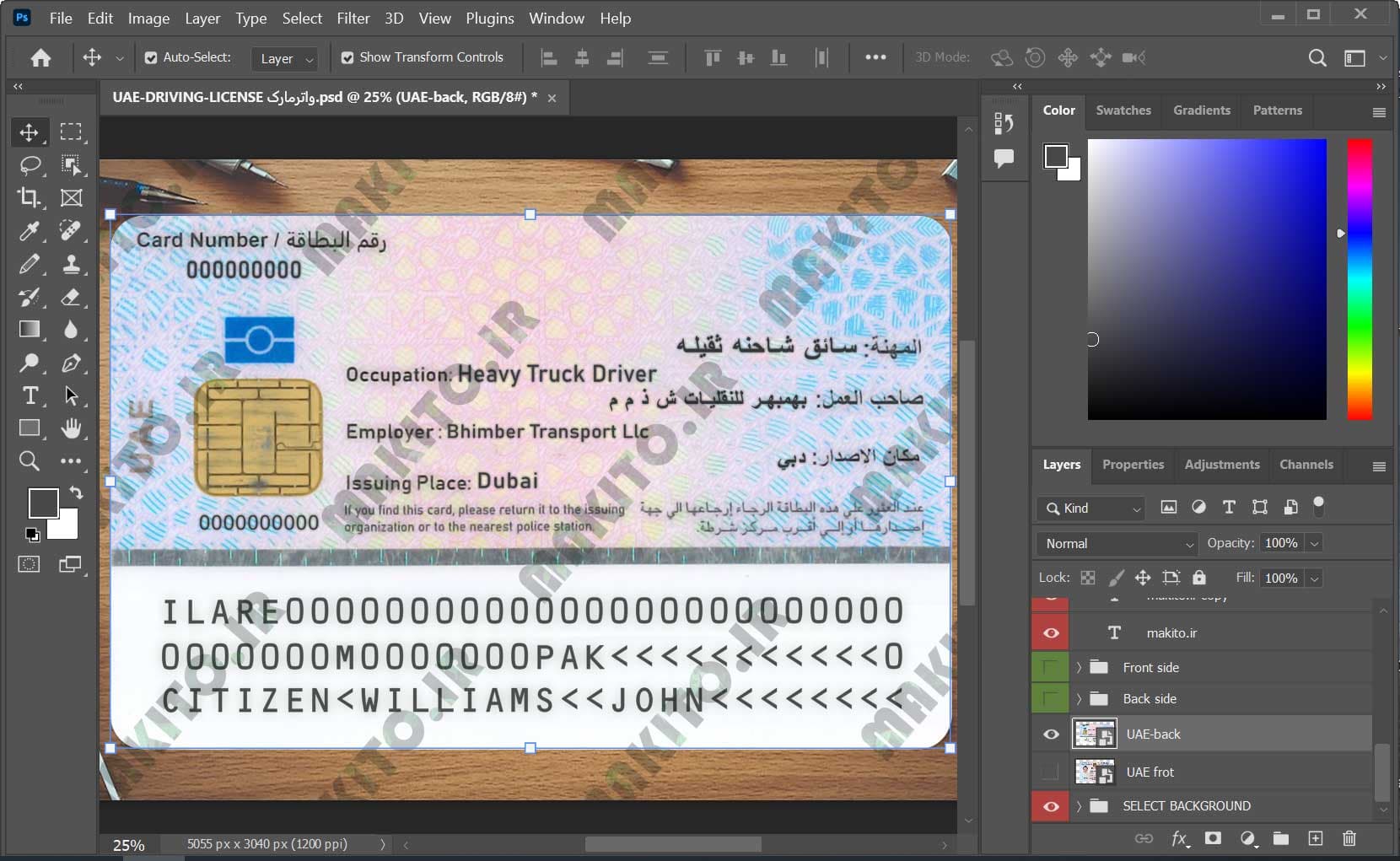Switch to the Swatches tab
This screenshot has width=1400, height=861.
1123,110
